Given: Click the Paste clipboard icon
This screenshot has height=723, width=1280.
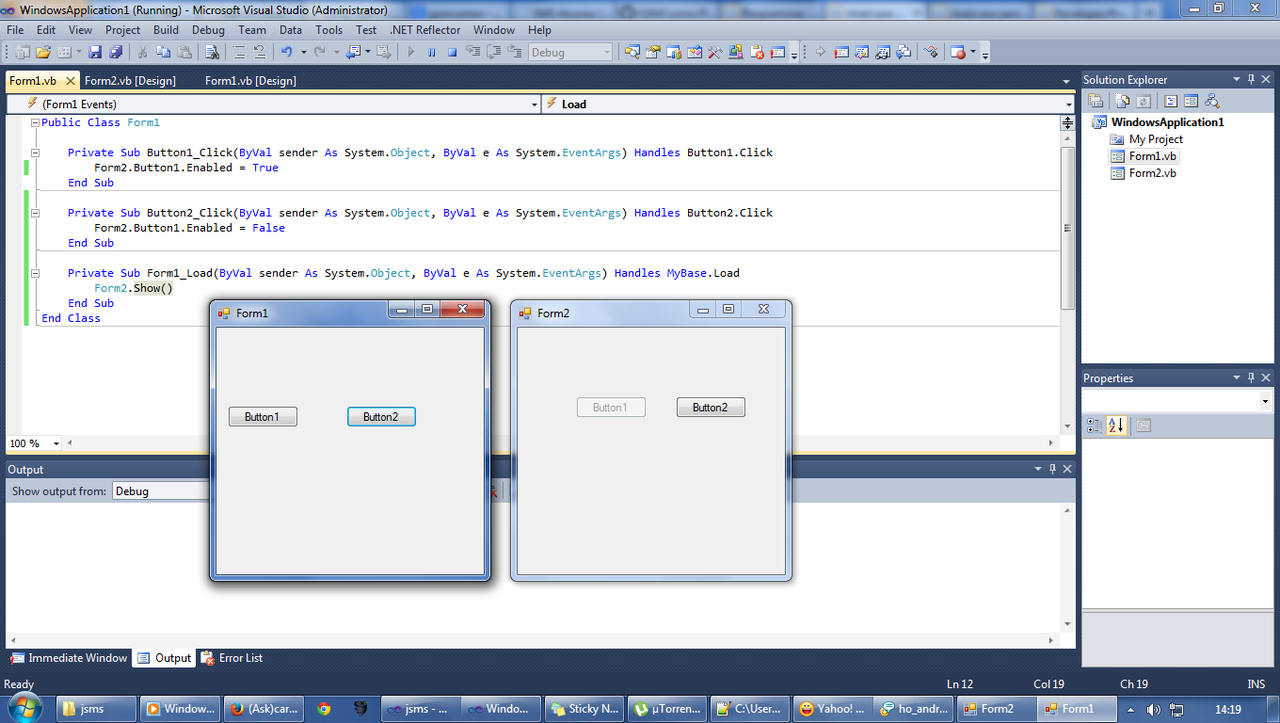Looking at the screenshot, I should (183, 52).
